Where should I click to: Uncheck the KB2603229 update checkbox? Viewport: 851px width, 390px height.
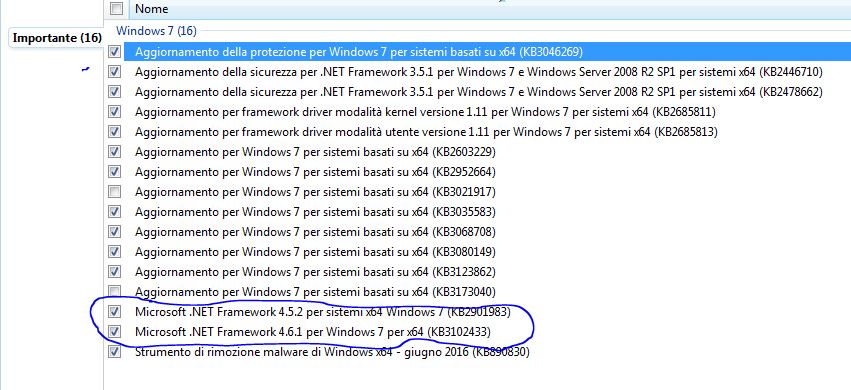click(x=115, y=152)
